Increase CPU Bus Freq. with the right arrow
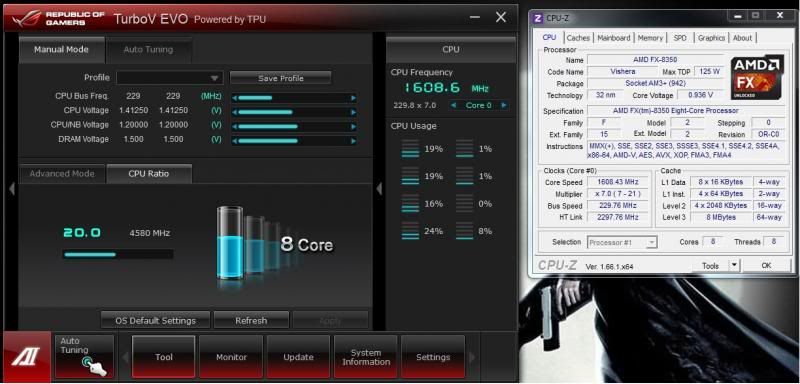Screen dimensions: 800x384 point(353,98)
